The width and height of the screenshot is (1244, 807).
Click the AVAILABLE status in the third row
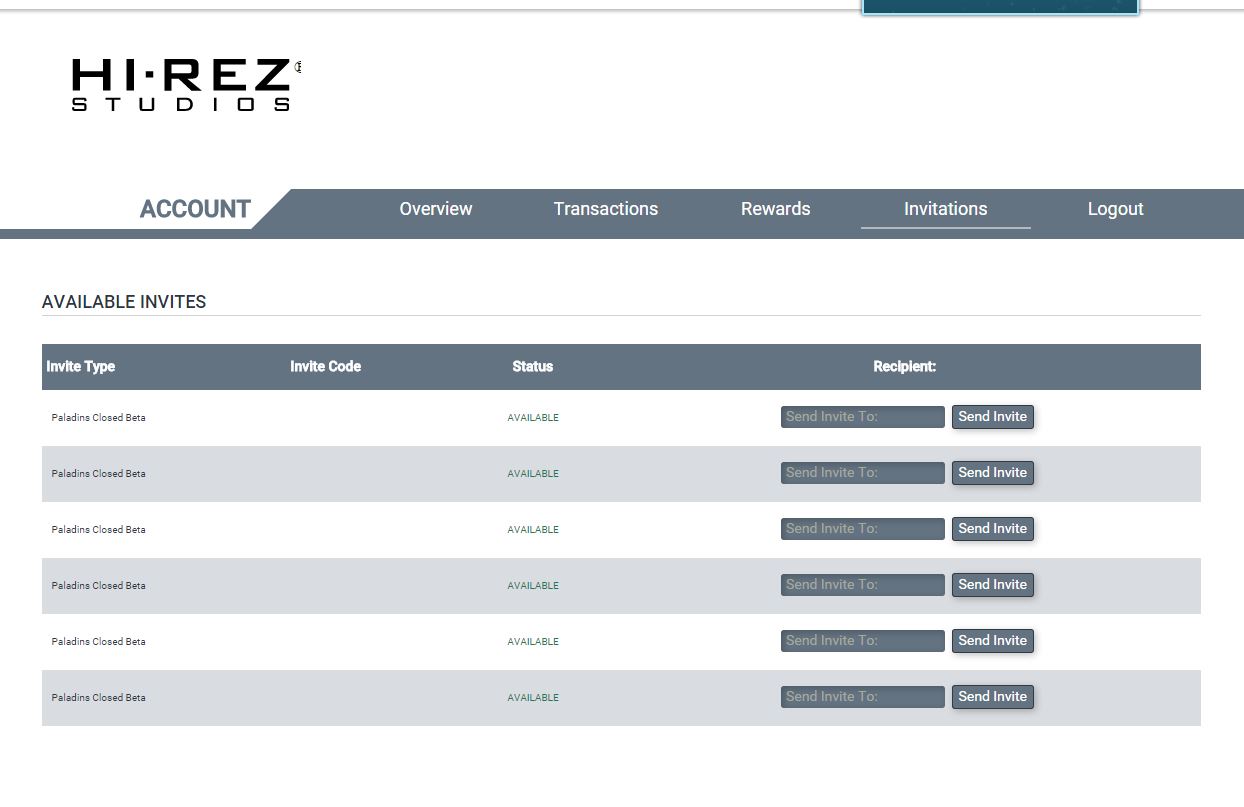click(533, 530)
